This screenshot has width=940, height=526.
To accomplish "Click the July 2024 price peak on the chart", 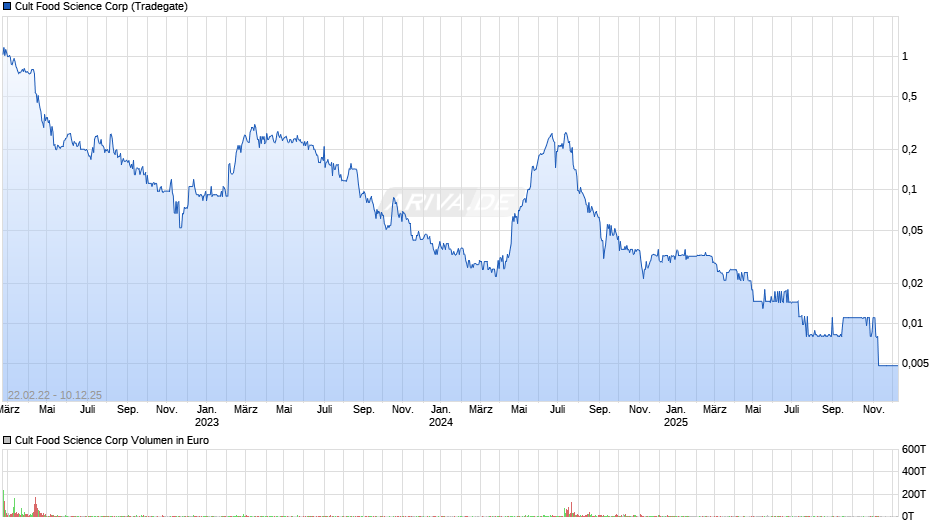I will (565, 134).
